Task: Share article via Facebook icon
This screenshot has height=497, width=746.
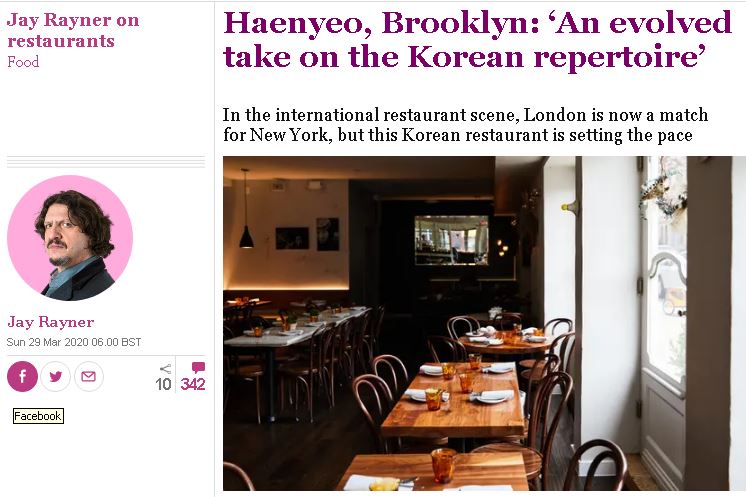Action: click(22, 376)
